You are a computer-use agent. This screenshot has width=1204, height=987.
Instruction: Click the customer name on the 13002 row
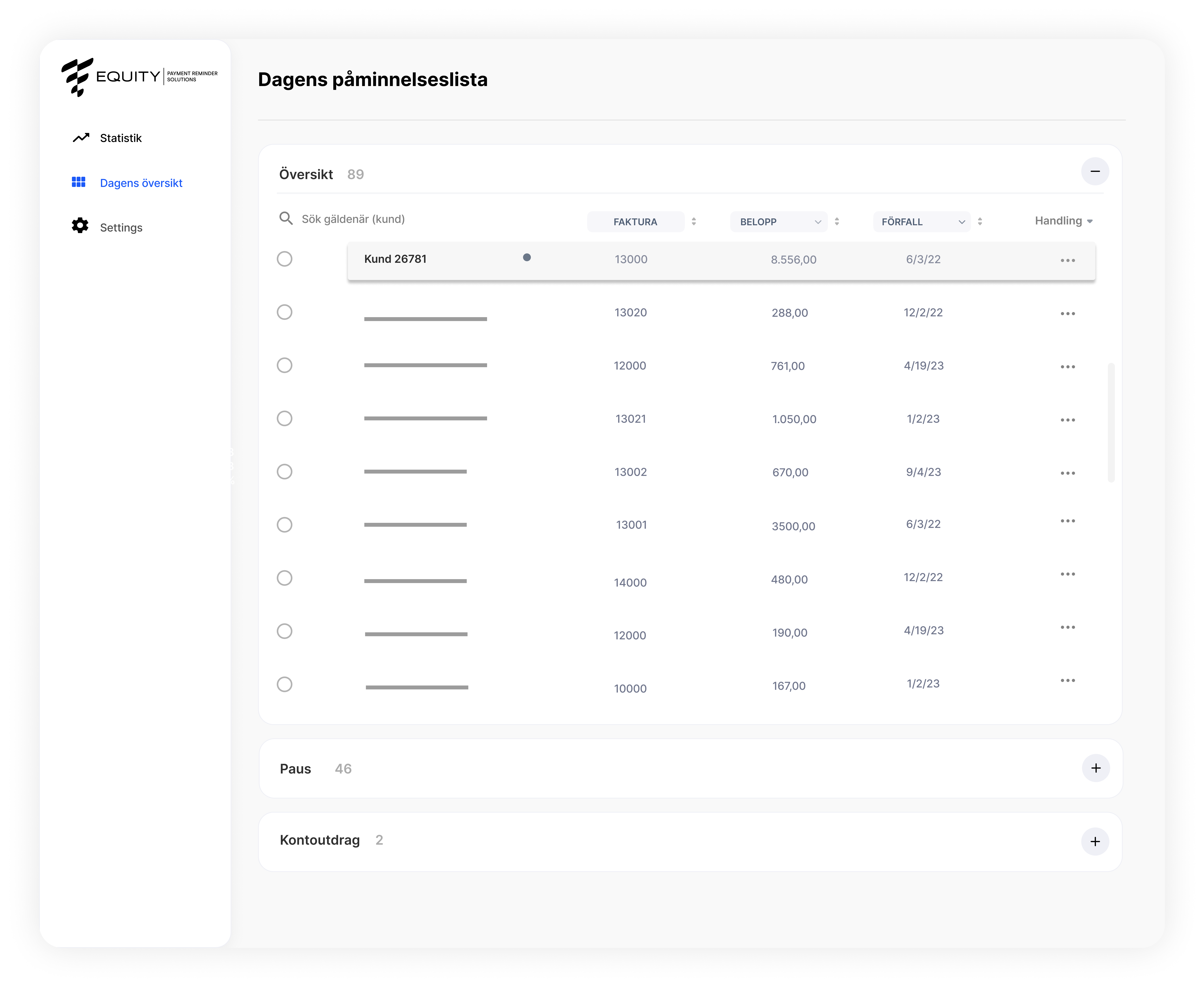[x=415, y=471]
